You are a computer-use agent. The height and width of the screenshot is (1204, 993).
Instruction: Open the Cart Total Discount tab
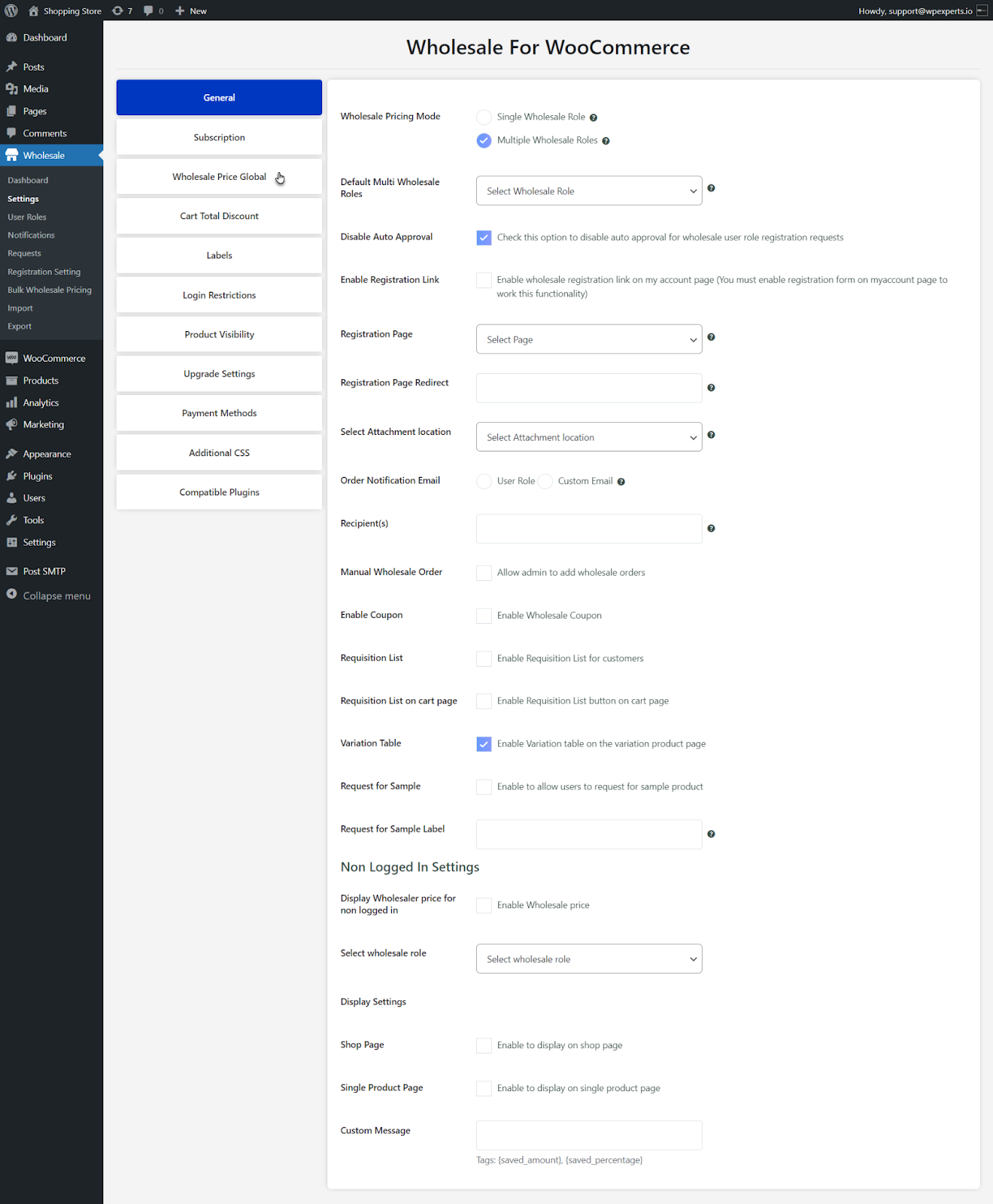[x=219, y=216]
